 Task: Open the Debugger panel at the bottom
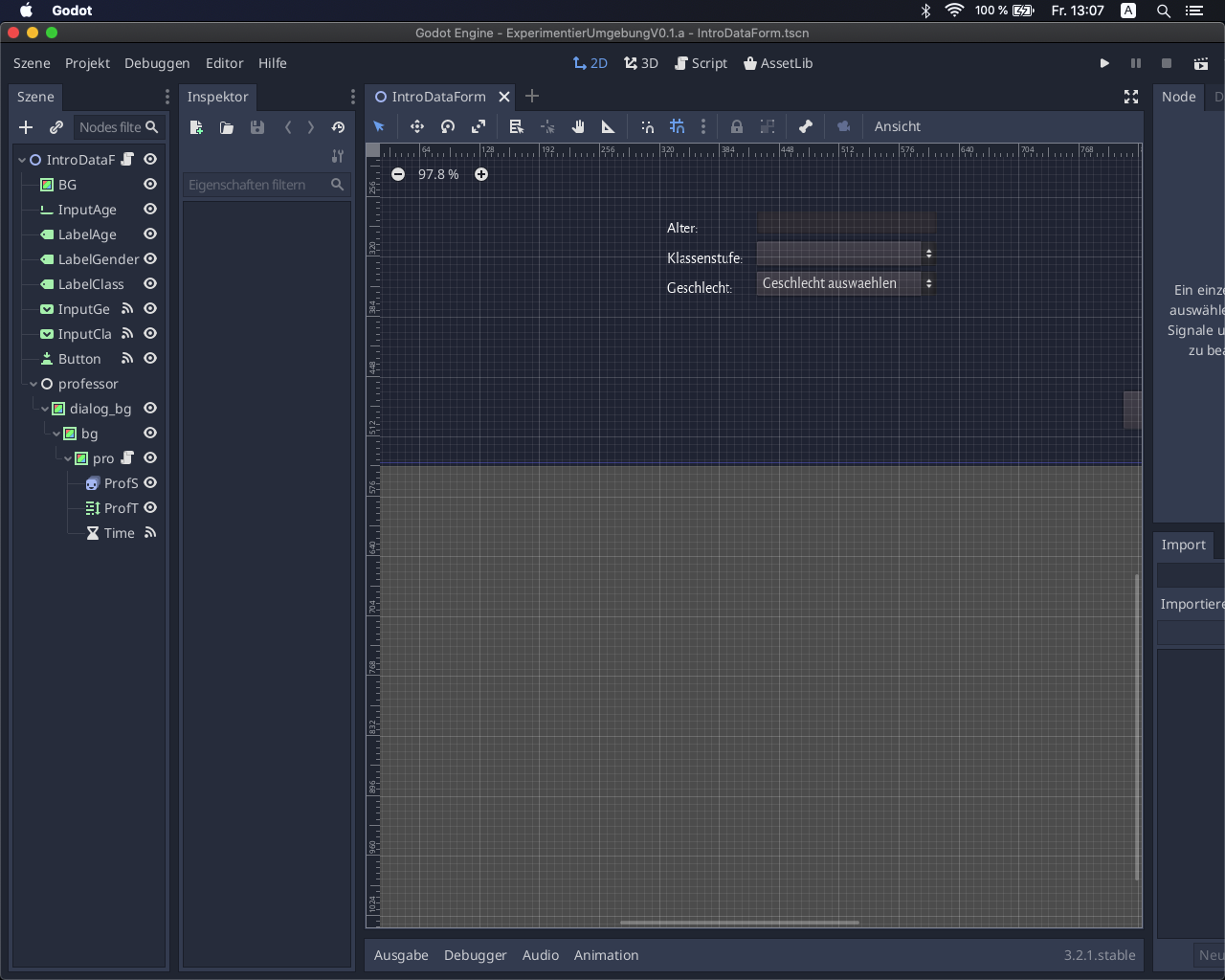(x=475, y=955)
